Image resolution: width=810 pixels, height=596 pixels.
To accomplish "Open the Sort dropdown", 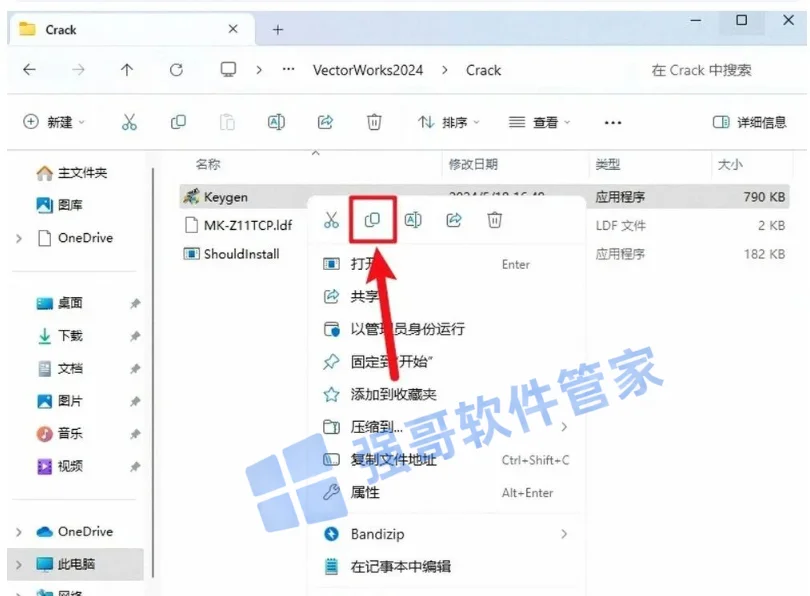I will click(x=448, y=122).
